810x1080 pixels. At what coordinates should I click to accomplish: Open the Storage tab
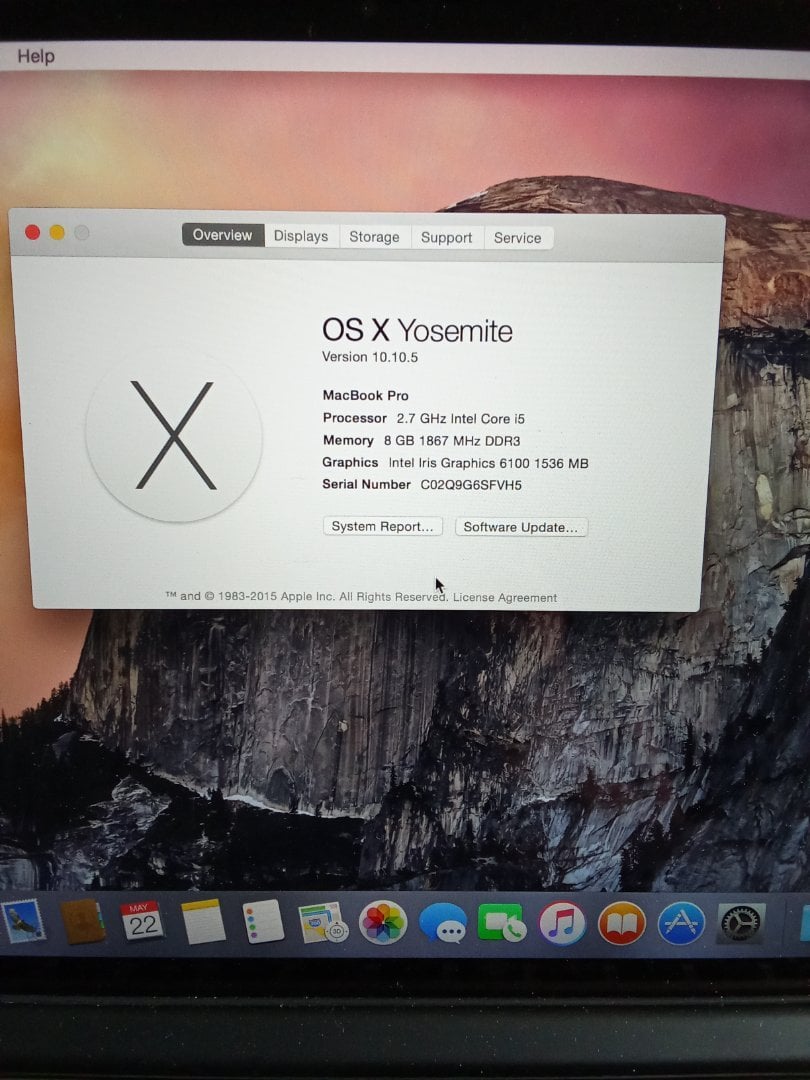point(374,237)
